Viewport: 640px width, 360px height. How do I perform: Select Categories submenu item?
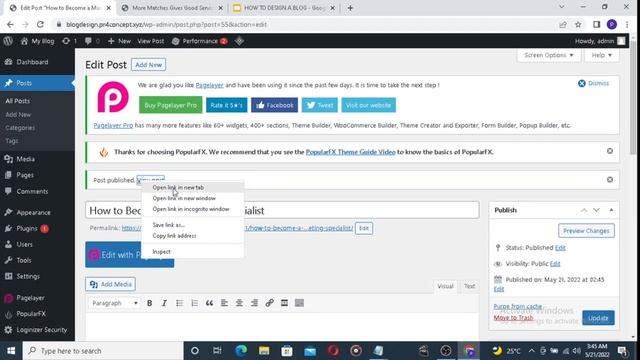20,128
